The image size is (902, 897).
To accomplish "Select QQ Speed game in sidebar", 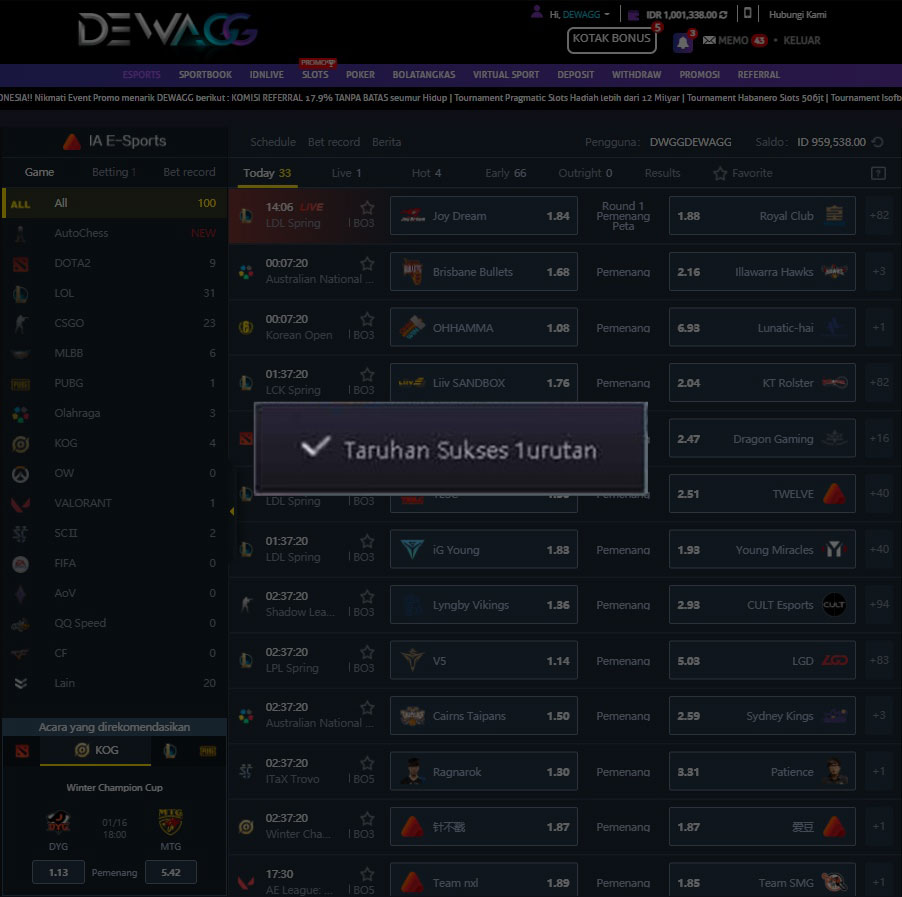I will [114, 623].
